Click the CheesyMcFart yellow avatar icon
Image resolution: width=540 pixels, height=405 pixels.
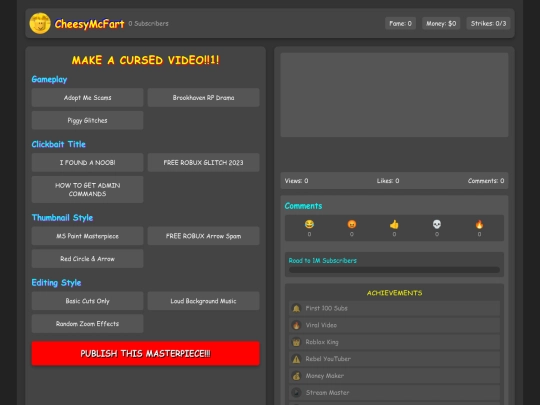point(40,23)
